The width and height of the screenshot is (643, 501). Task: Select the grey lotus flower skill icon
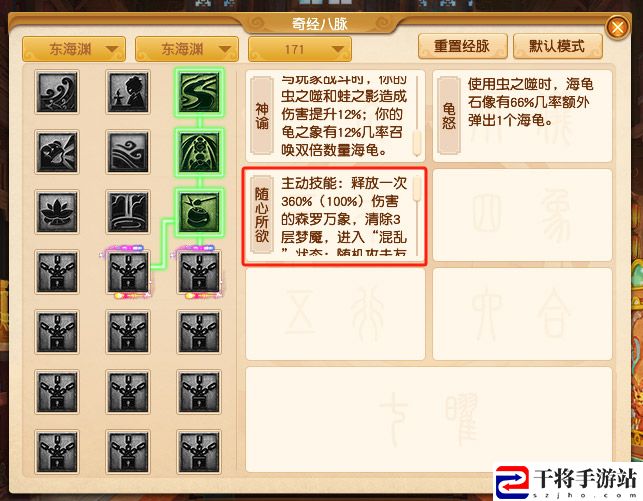click(x=57, y=212)
